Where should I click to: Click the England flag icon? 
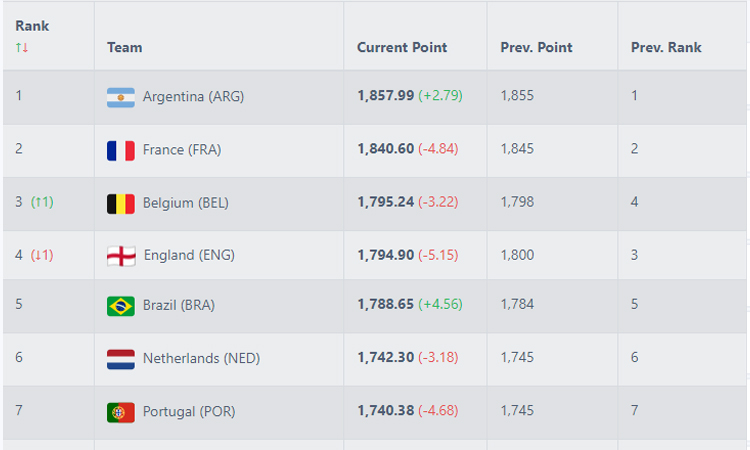pos(121,256)
